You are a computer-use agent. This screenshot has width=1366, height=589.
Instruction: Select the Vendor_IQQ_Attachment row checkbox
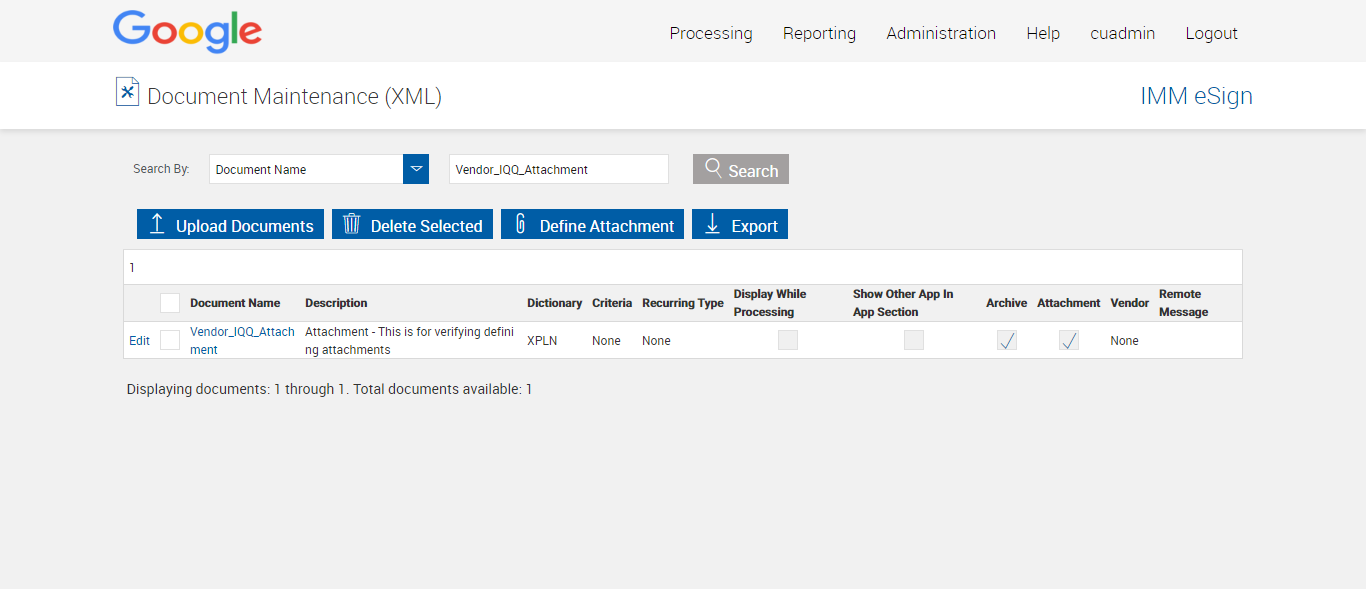click(x=170, y=340)
